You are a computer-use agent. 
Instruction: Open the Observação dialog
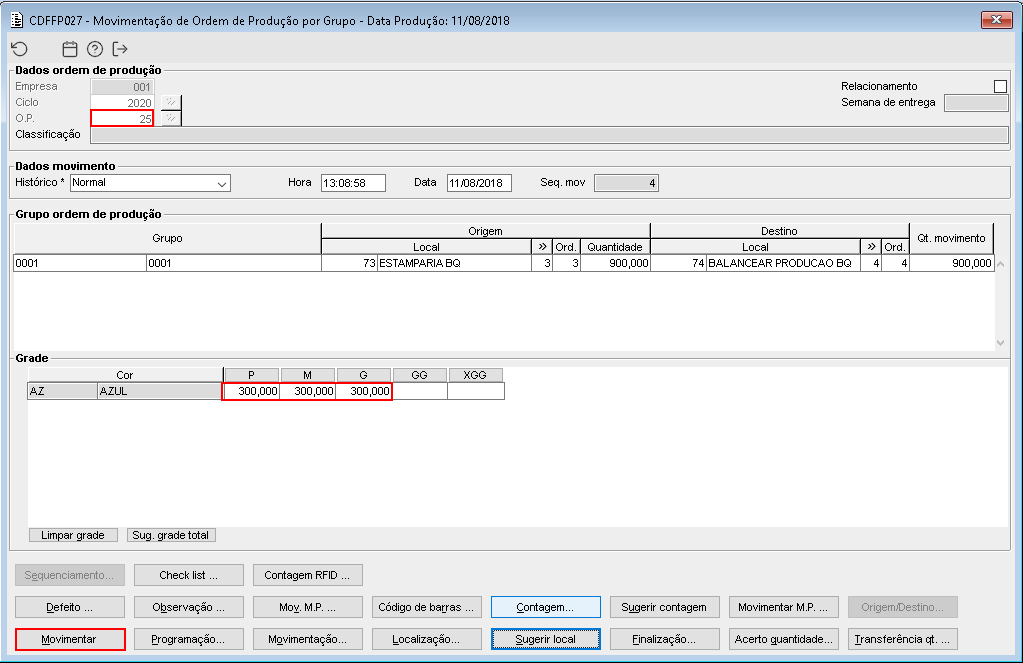[189, 607]
